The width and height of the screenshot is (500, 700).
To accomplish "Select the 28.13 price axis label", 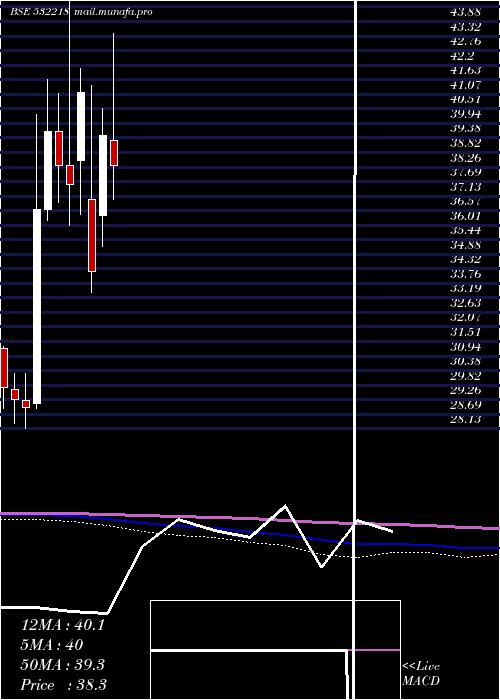I will tap(466, 420).
